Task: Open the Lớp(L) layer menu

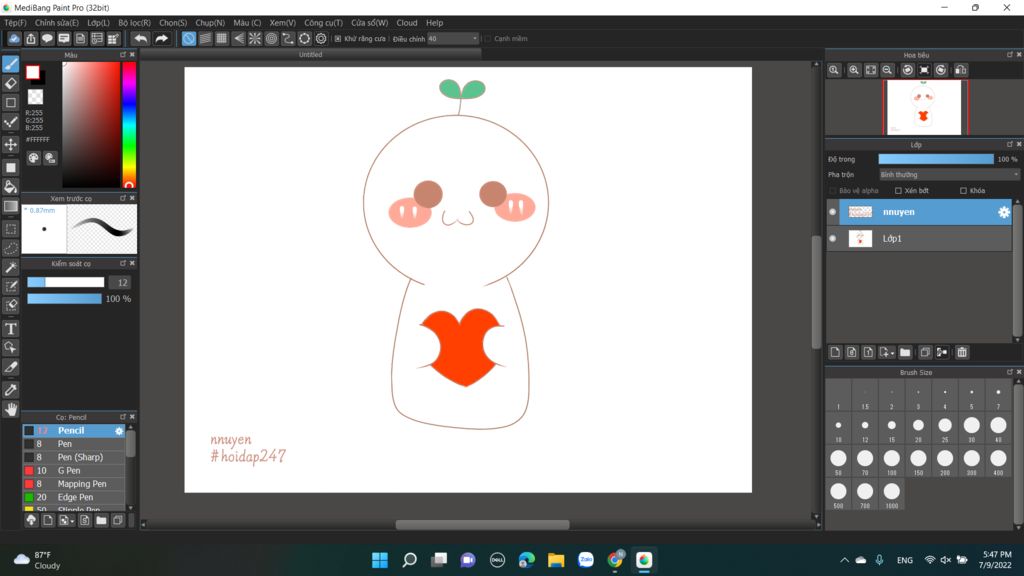Action: [x=99, y=23]
